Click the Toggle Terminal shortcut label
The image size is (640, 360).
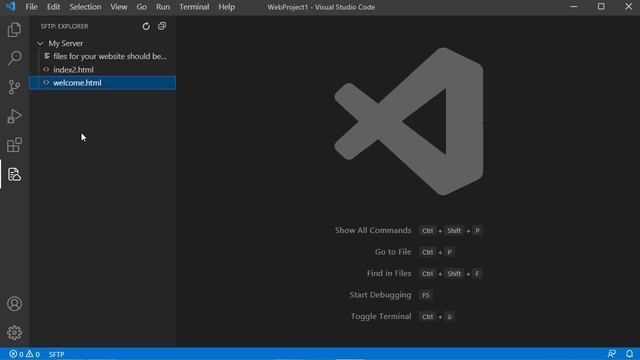point(381,316)
